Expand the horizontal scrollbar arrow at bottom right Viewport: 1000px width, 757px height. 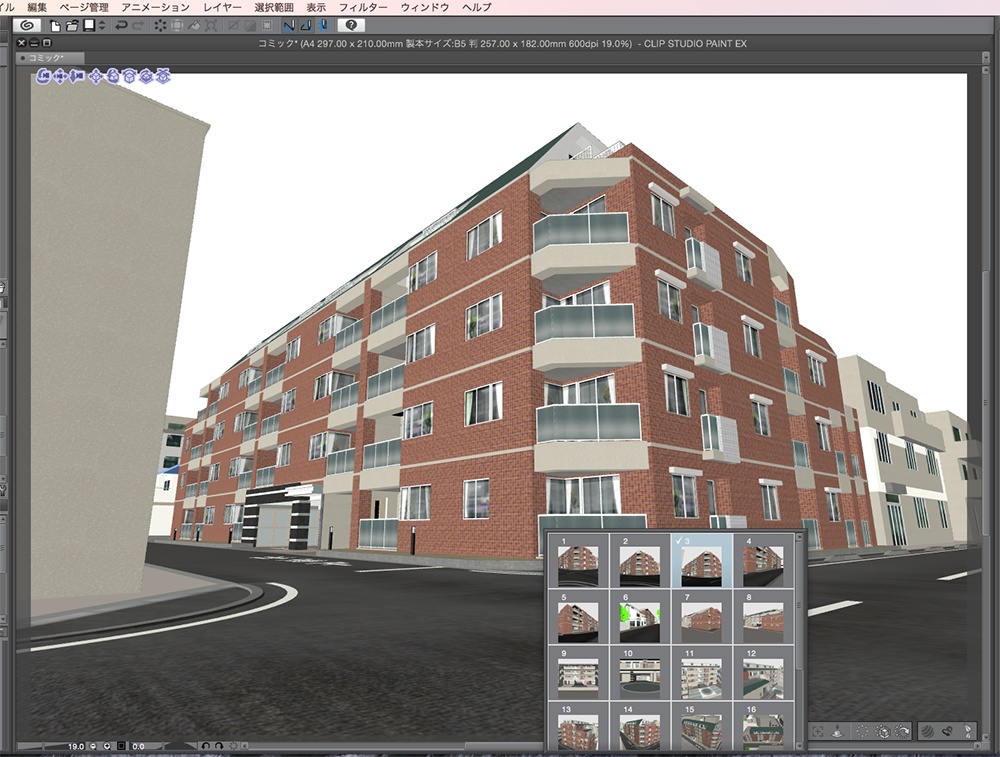[x=977, y=746]
